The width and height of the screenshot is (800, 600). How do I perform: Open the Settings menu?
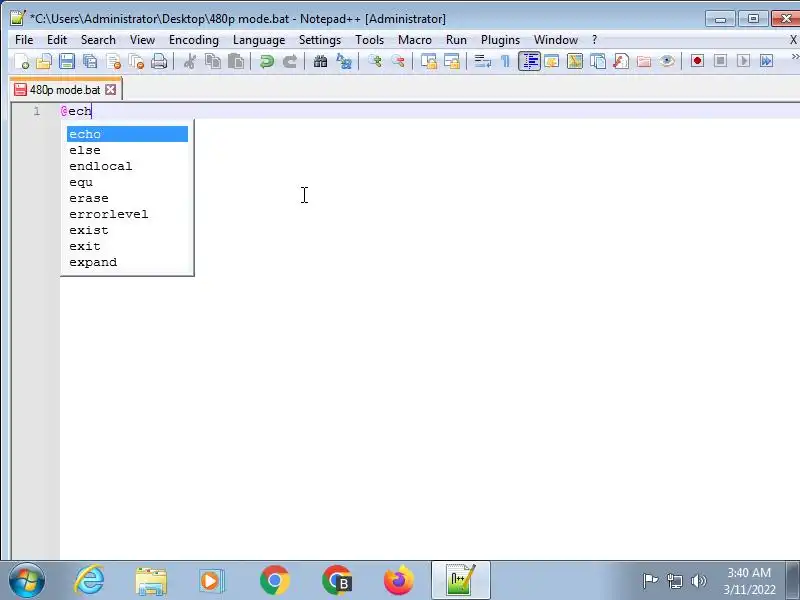(x=320, y=40)
